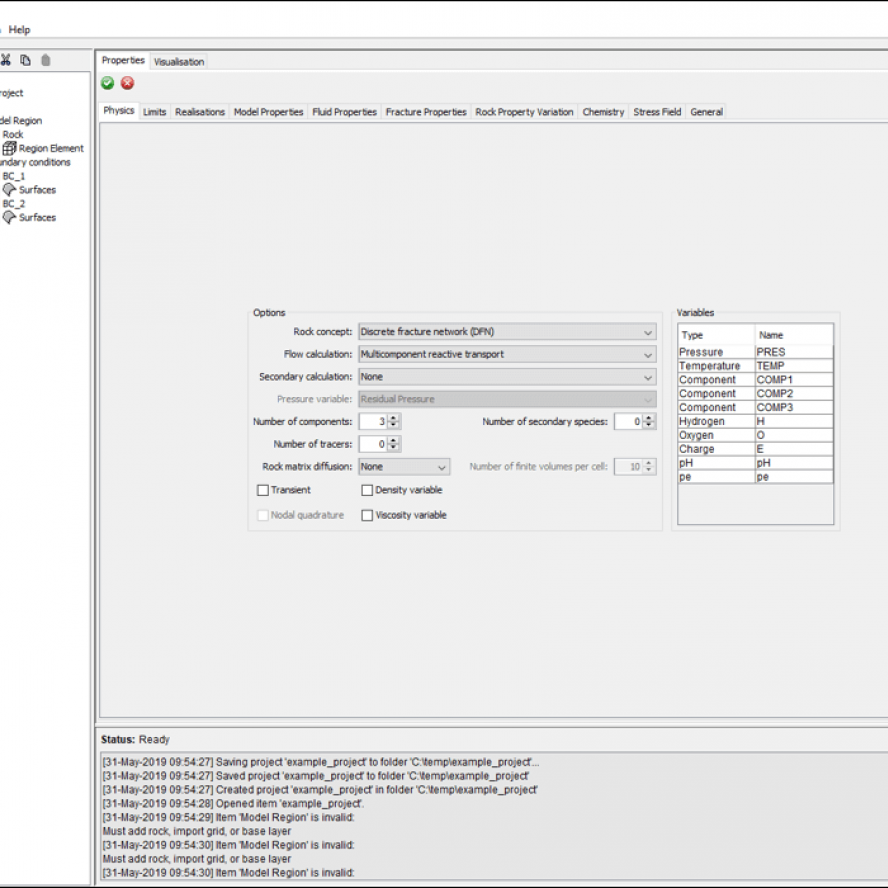
Task: Select Rock item in project tree
Action: [12, 135]
